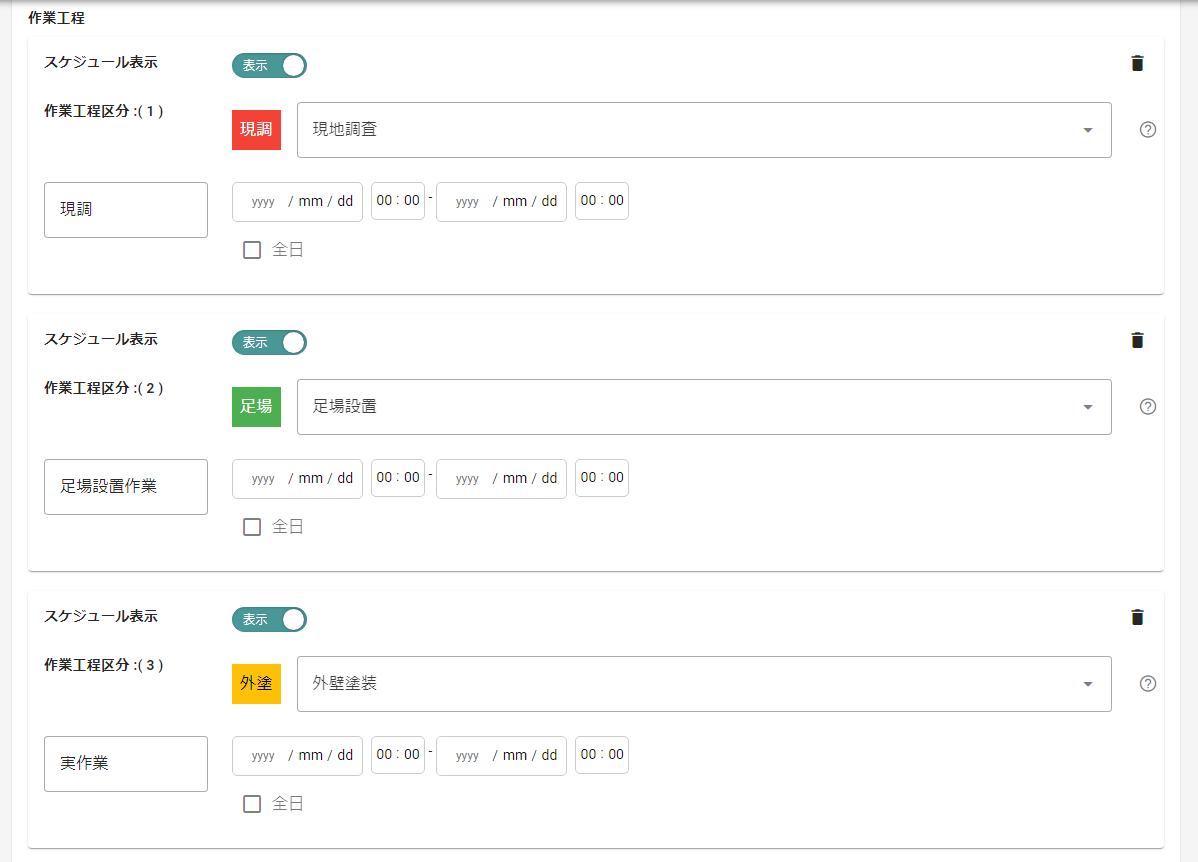Image resolution: width=1198 pixels, height=862 pixels.
Task: Click the red 現調 color tag
Action: (257, 130)
